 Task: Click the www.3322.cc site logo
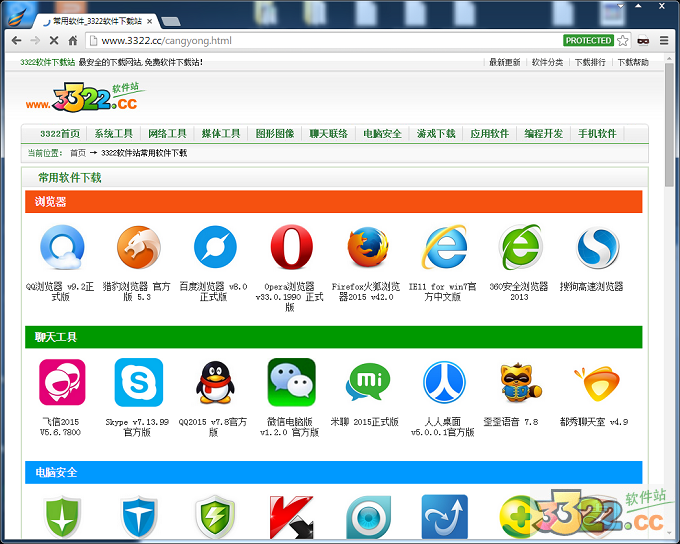(85, 98)
